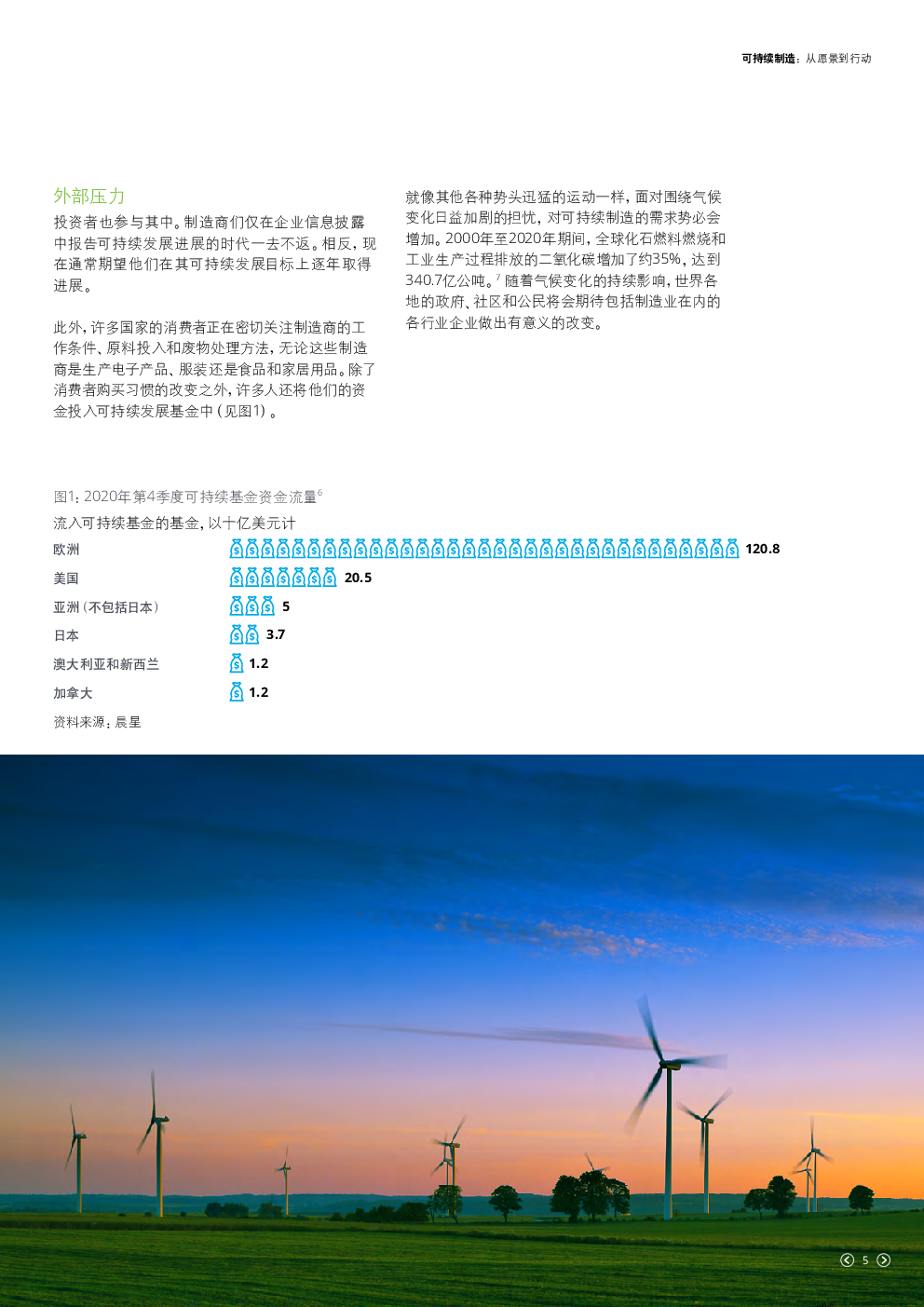Click the header 可持续制造：从愿景到行动

[x=807, y=58]
